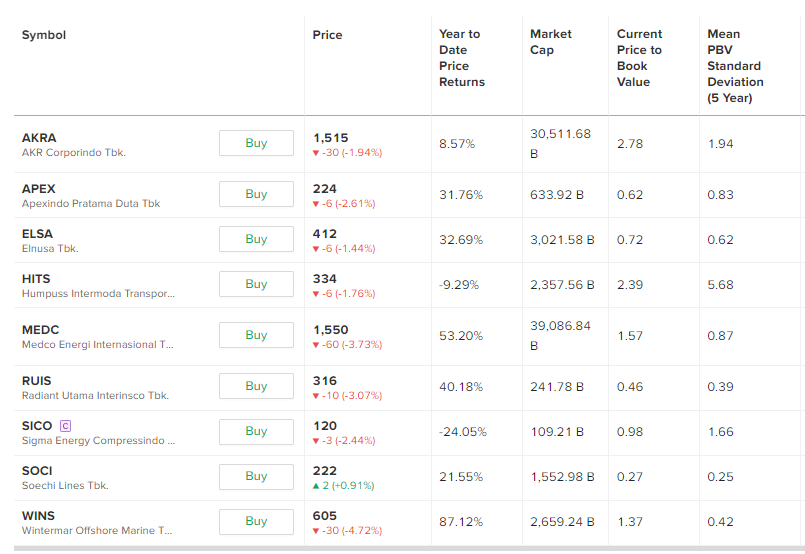
Task: Select the 31.76% YTD return cell
Action: click(461, 195)
